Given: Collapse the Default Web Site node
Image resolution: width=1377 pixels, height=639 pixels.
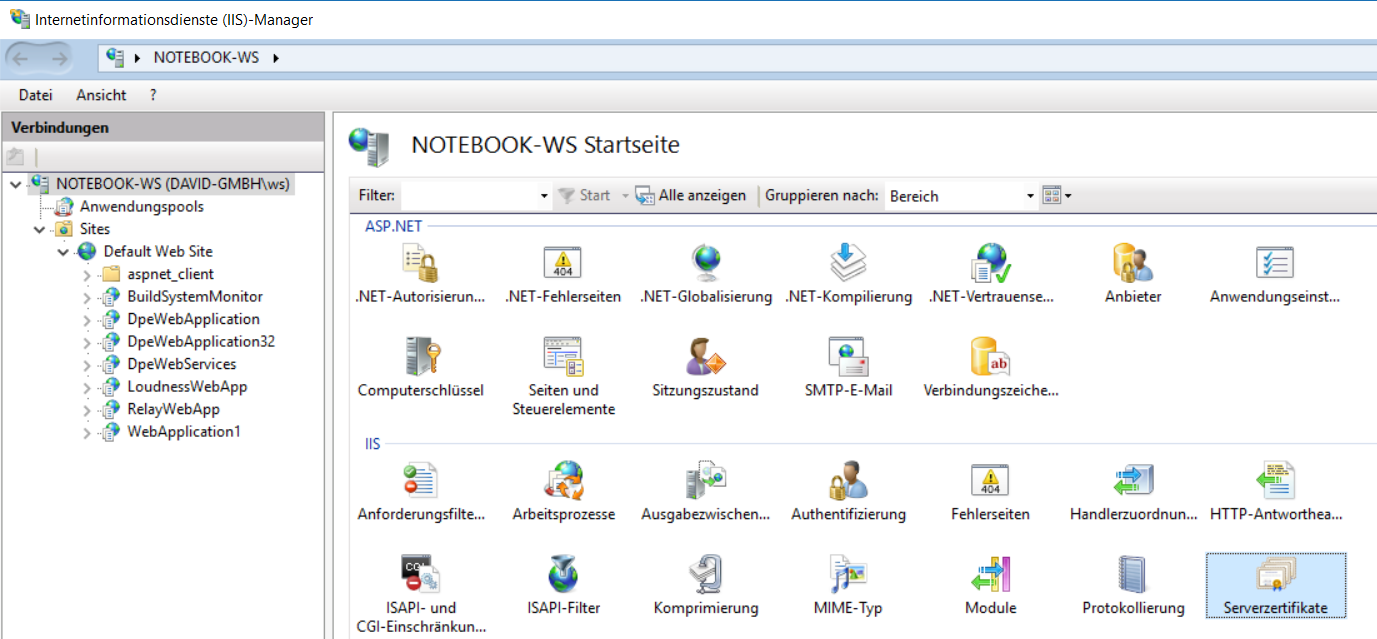Looking at the screenshot, I should [63, 252].
